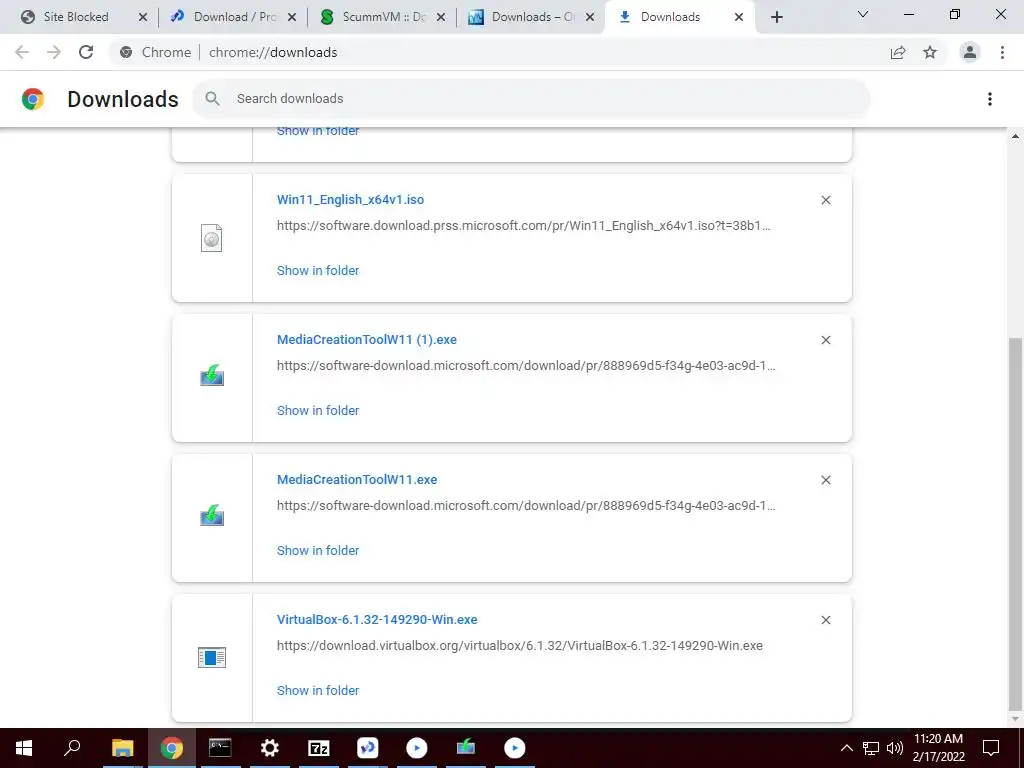This screenshot has width=1024, height=768.
Task: Remove MediaCreationToolW11.exe from the list
Action: coord(825,480)
